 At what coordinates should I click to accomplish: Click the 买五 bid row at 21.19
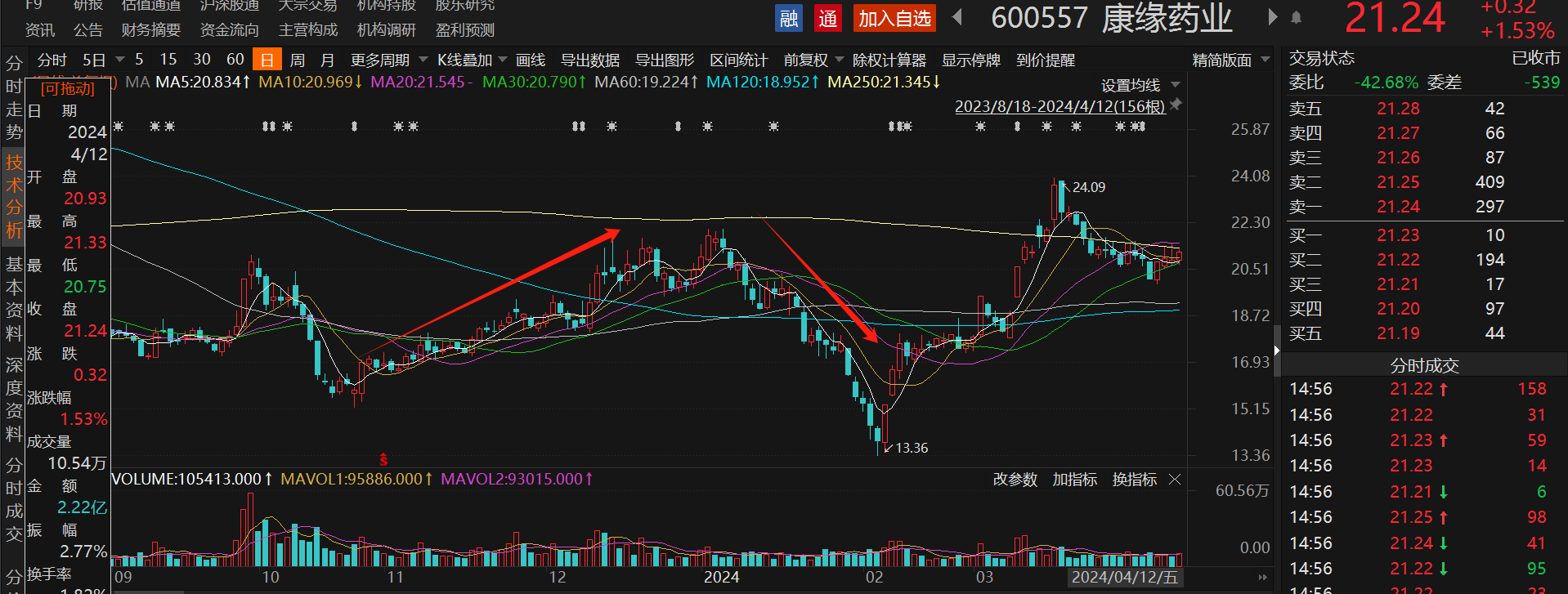point(1423,333)
